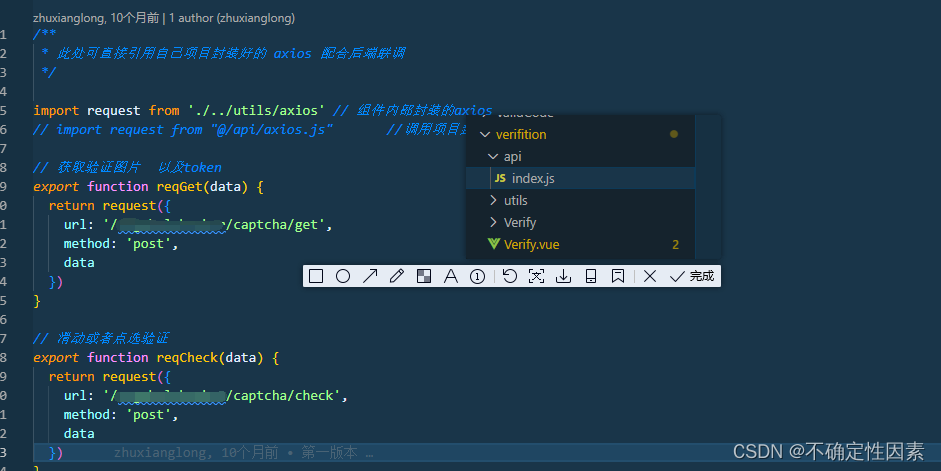Select the text annotation tool
941x471 pixels.
451,276
